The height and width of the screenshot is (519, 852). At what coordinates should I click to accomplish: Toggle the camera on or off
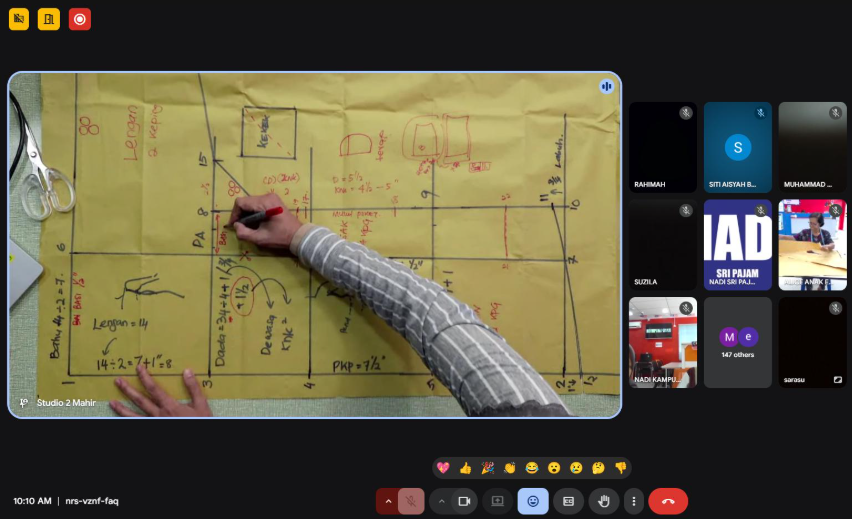pyautogui.click(x=464, y=500)
